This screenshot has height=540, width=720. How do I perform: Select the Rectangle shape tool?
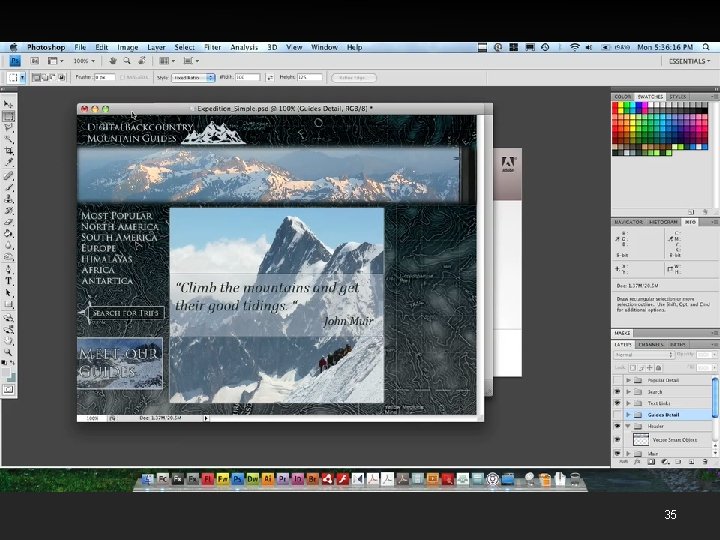point(8,304)
